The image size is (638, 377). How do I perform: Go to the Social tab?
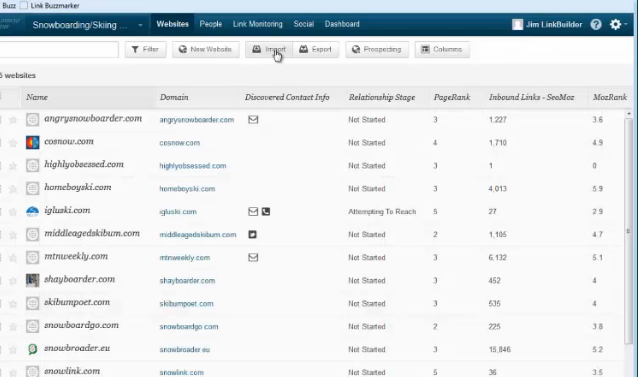pyautogui.click(x=304, y=24)
